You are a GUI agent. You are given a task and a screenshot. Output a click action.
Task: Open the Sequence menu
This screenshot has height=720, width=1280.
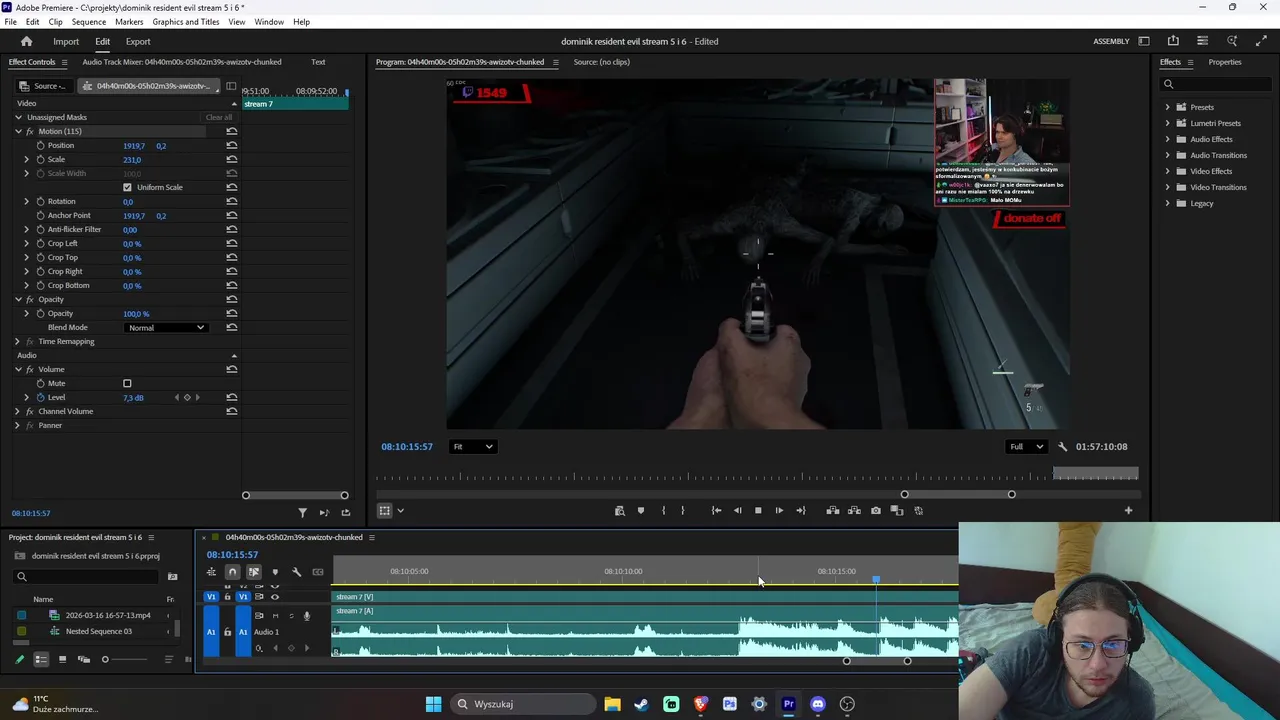(88, 22)
